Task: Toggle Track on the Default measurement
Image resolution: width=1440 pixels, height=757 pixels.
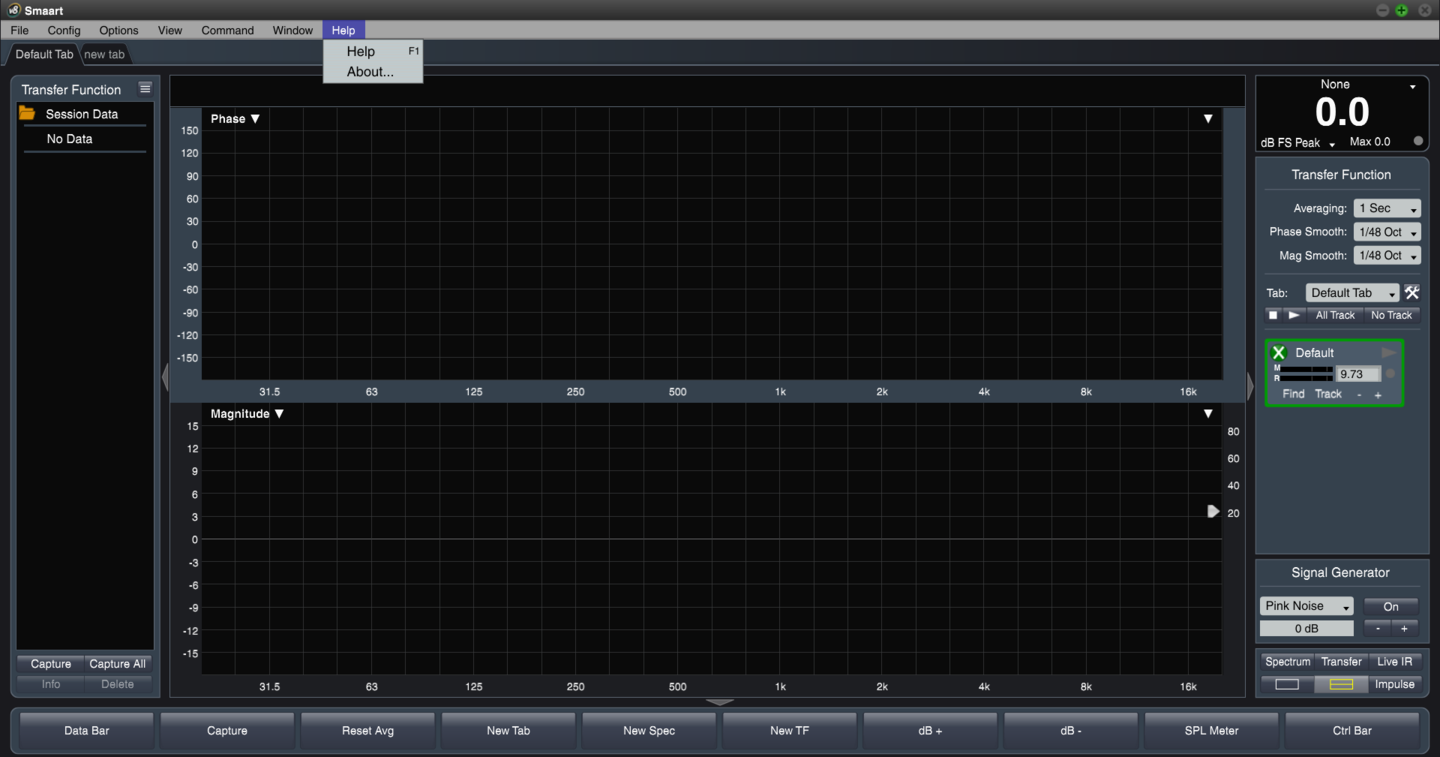Action: click(x=1328, y=394)
